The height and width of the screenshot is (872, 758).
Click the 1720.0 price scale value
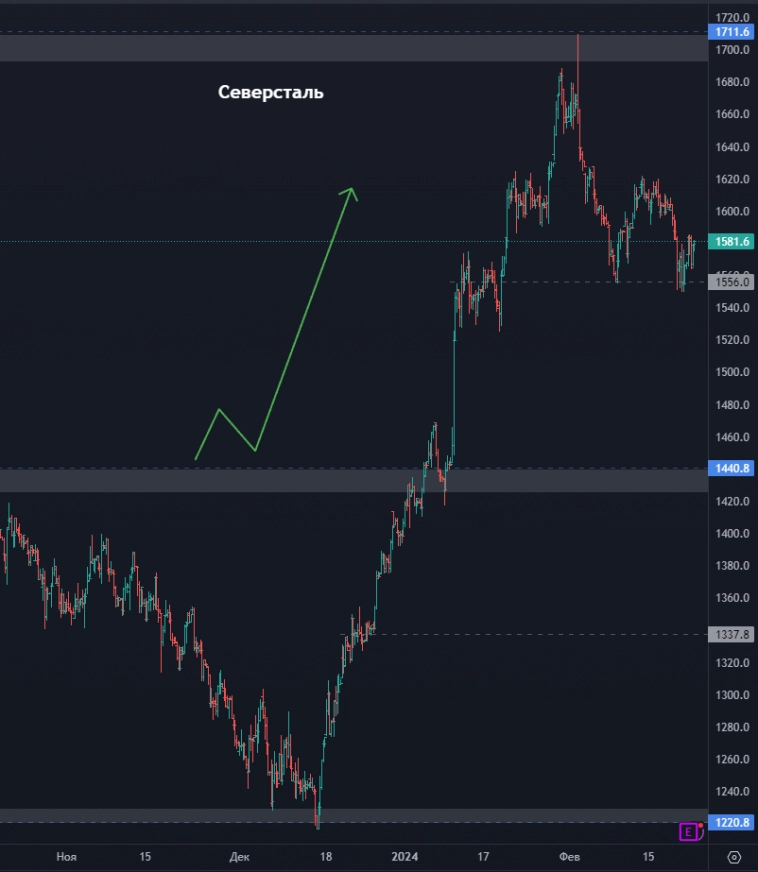[x=732, y=17]
